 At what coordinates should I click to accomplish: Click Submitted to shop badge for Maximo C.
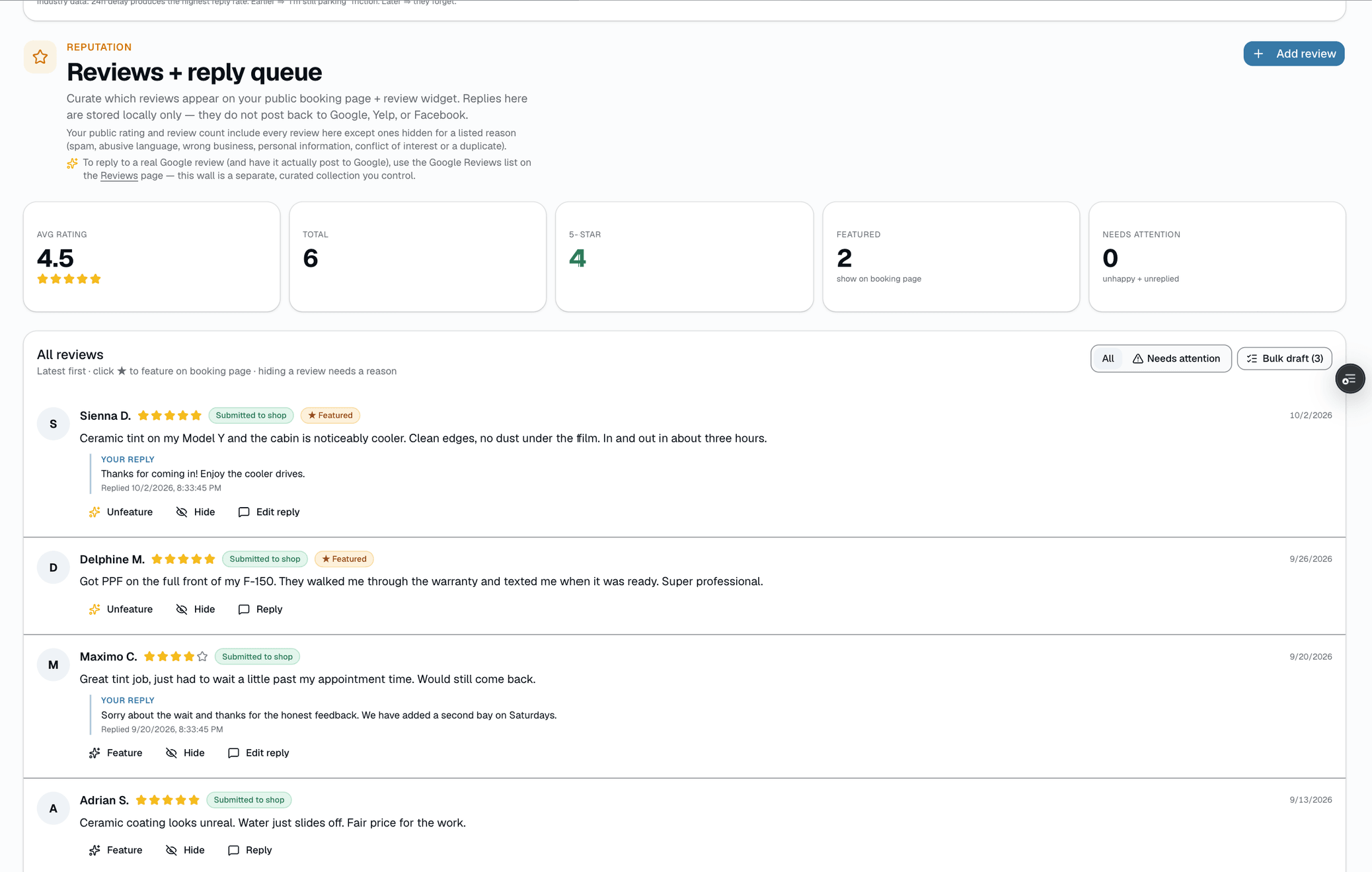257,656
